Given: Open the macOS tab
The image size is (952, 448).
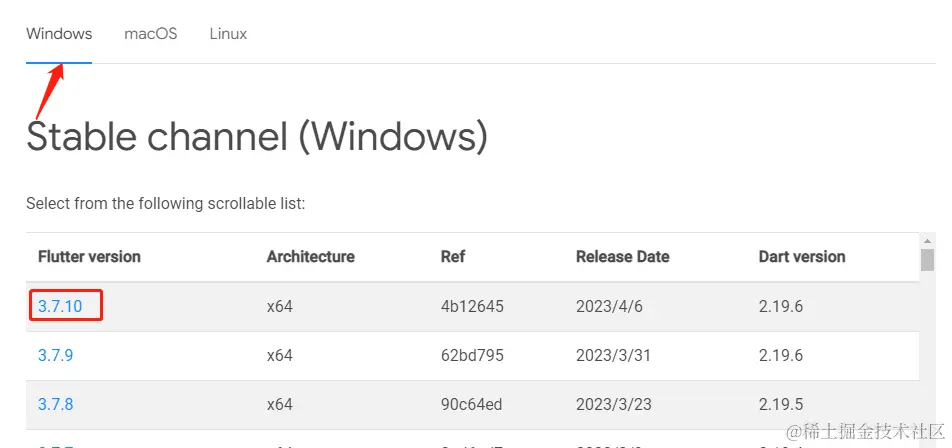Looking at the screenshot, I should [x=150, y=34].
